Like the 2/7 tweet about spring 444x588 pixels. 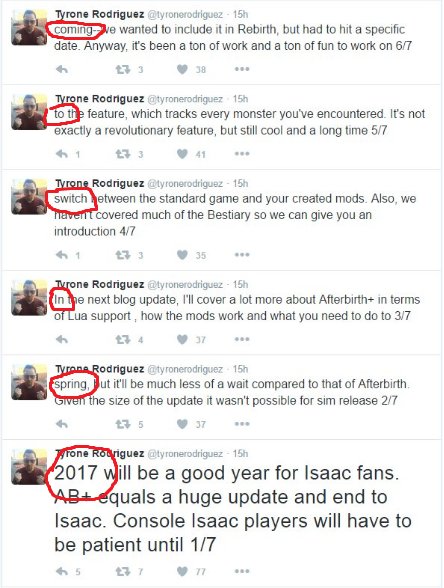(x=182, y=424)
